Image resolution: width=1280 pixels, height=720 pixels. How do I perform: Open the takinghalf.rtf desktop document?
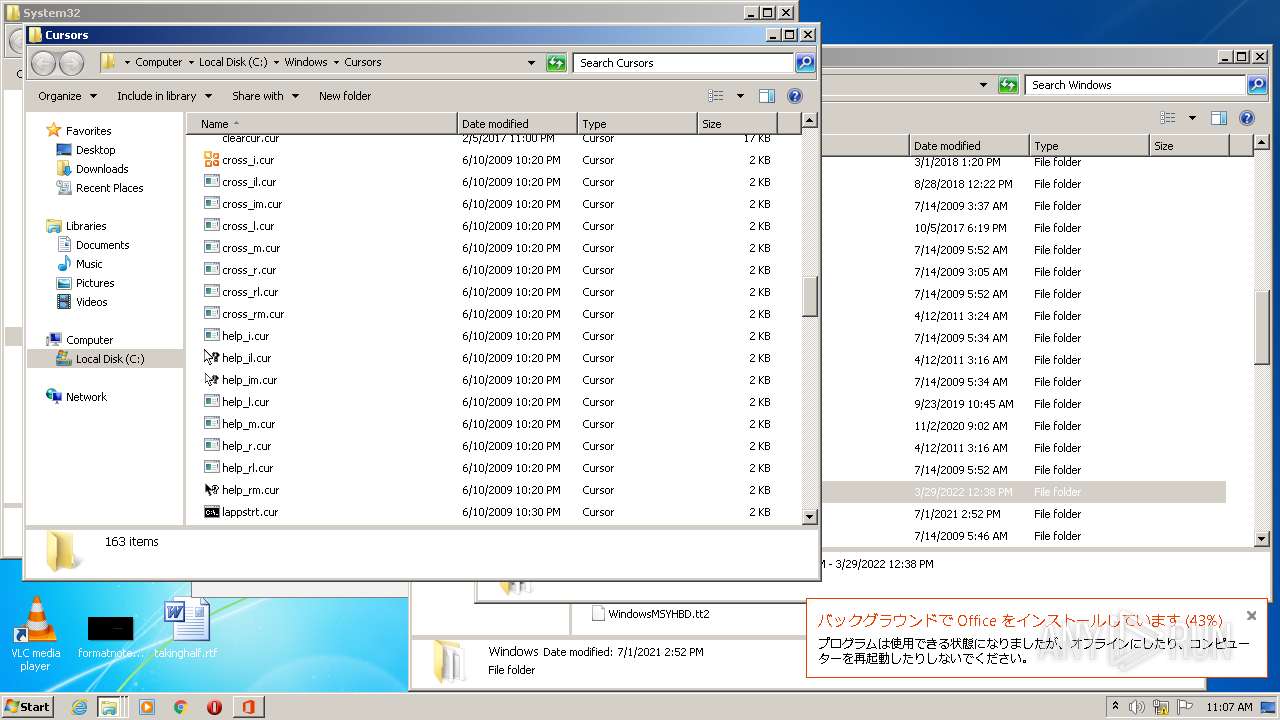186,628
